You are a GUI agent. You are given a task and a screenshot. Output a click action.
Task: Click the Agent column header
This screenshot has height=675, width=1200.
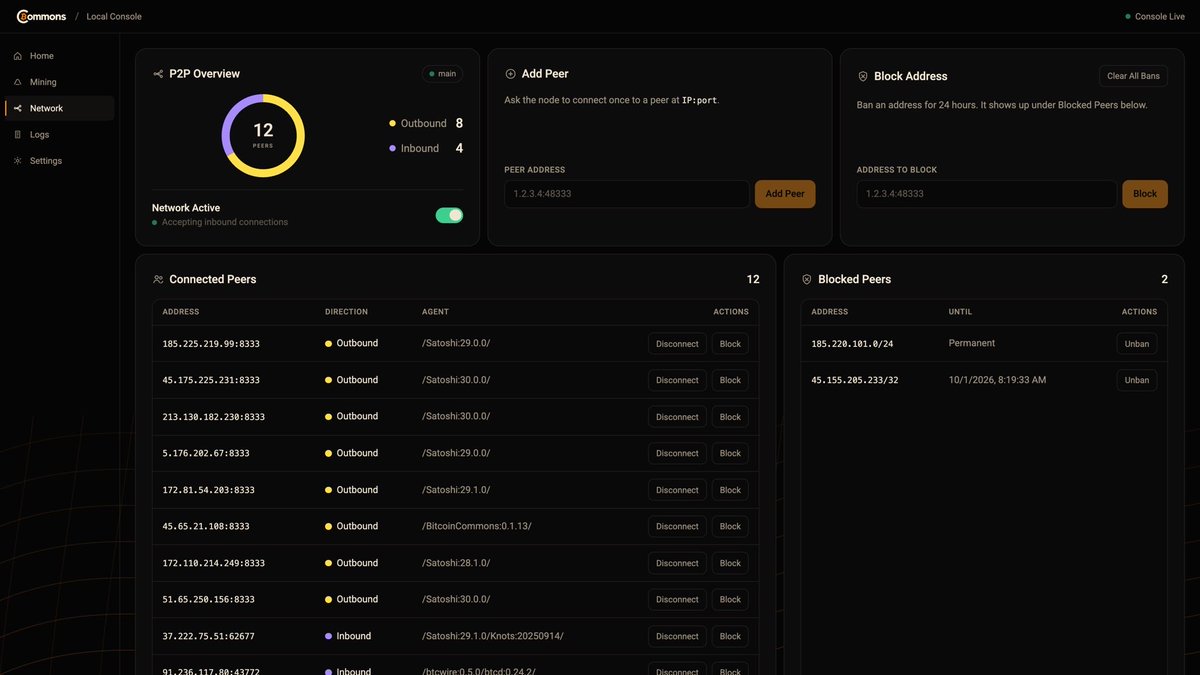[436, 312]
